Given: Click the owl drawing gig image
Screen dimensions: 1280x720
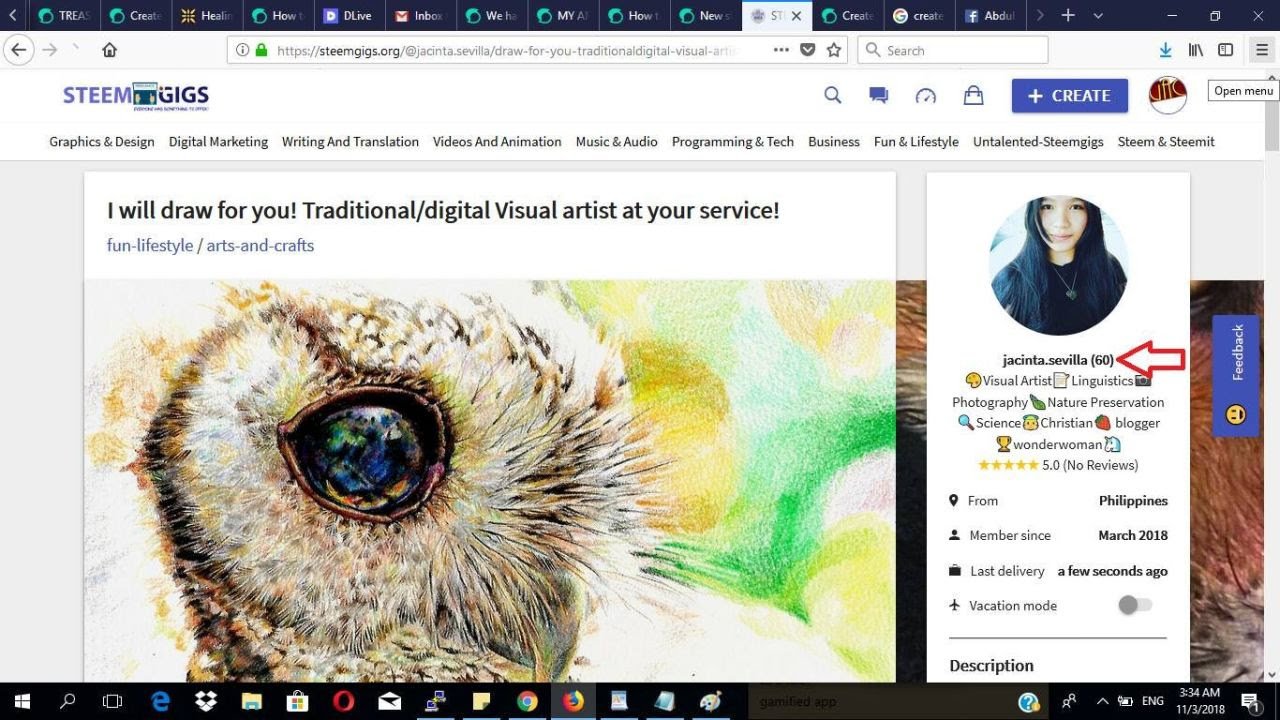Looking at the screenshot, I should 490,480.
